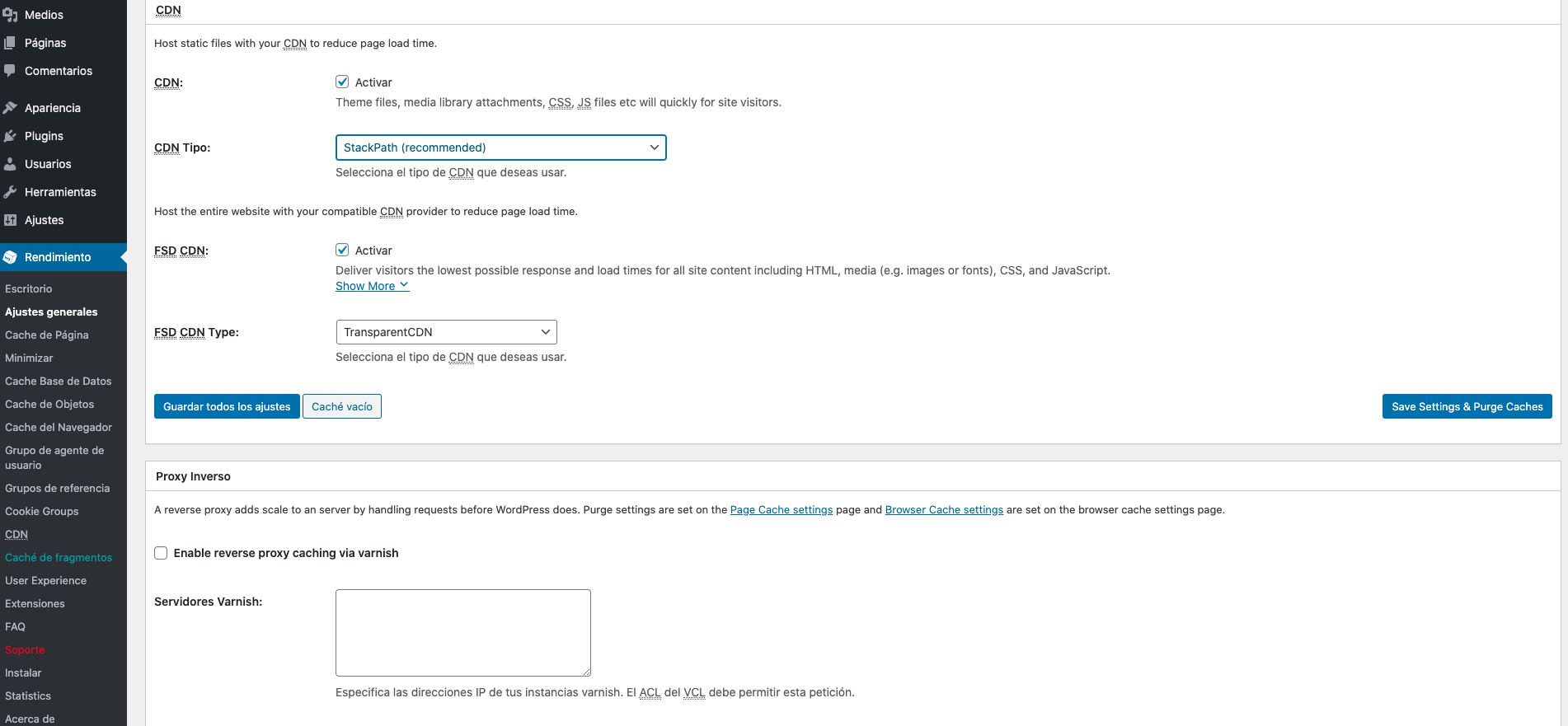The image size is (1568, 726).
Task: Click the Comentarios speech bubble icon
Action: pyautogui.click(x=10, y=71)
